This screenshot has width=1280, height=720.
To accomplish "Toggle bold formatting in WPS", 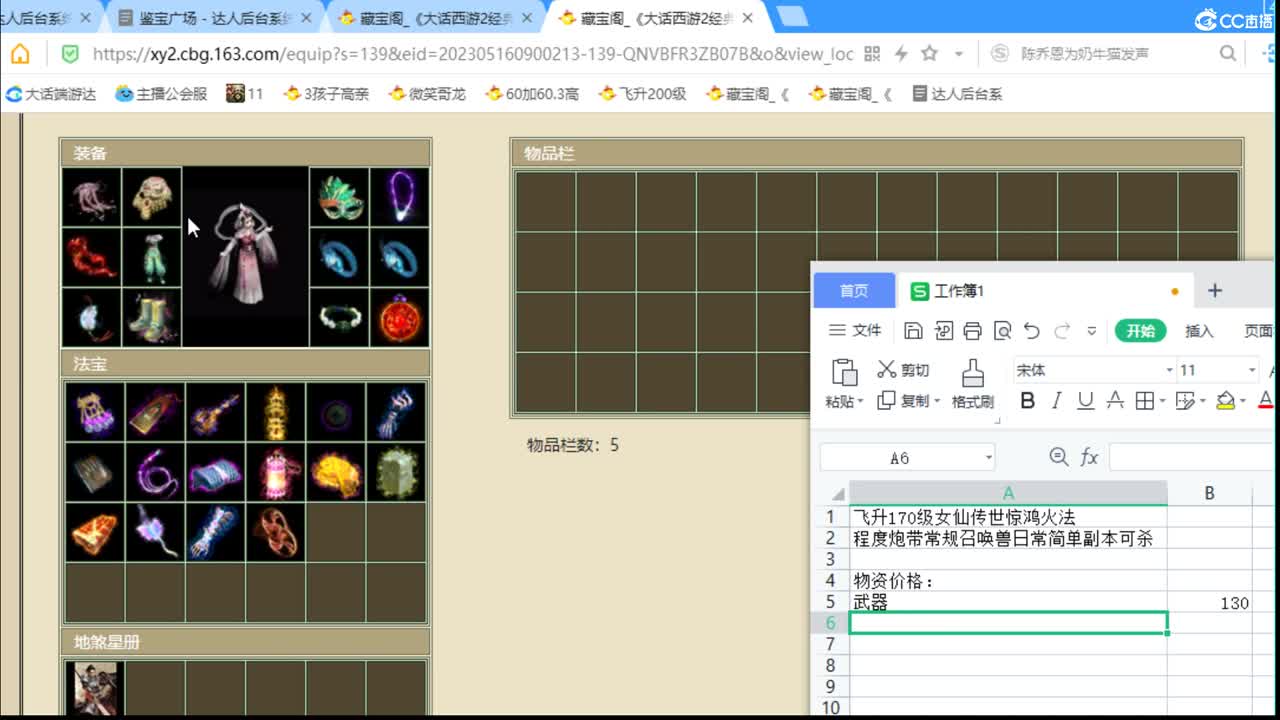I will click(x=1027, y=401).
